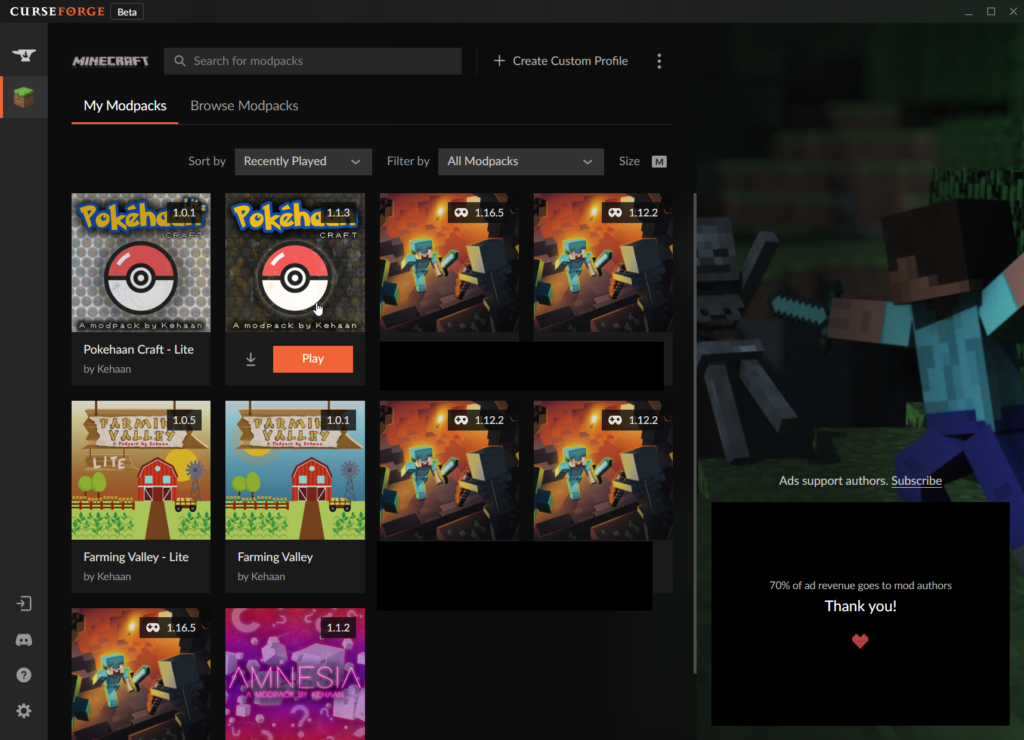Screen dimensions: 1024x740
Task: Click "70% of ad revenue goes to mod authors"
Action: 860,585
